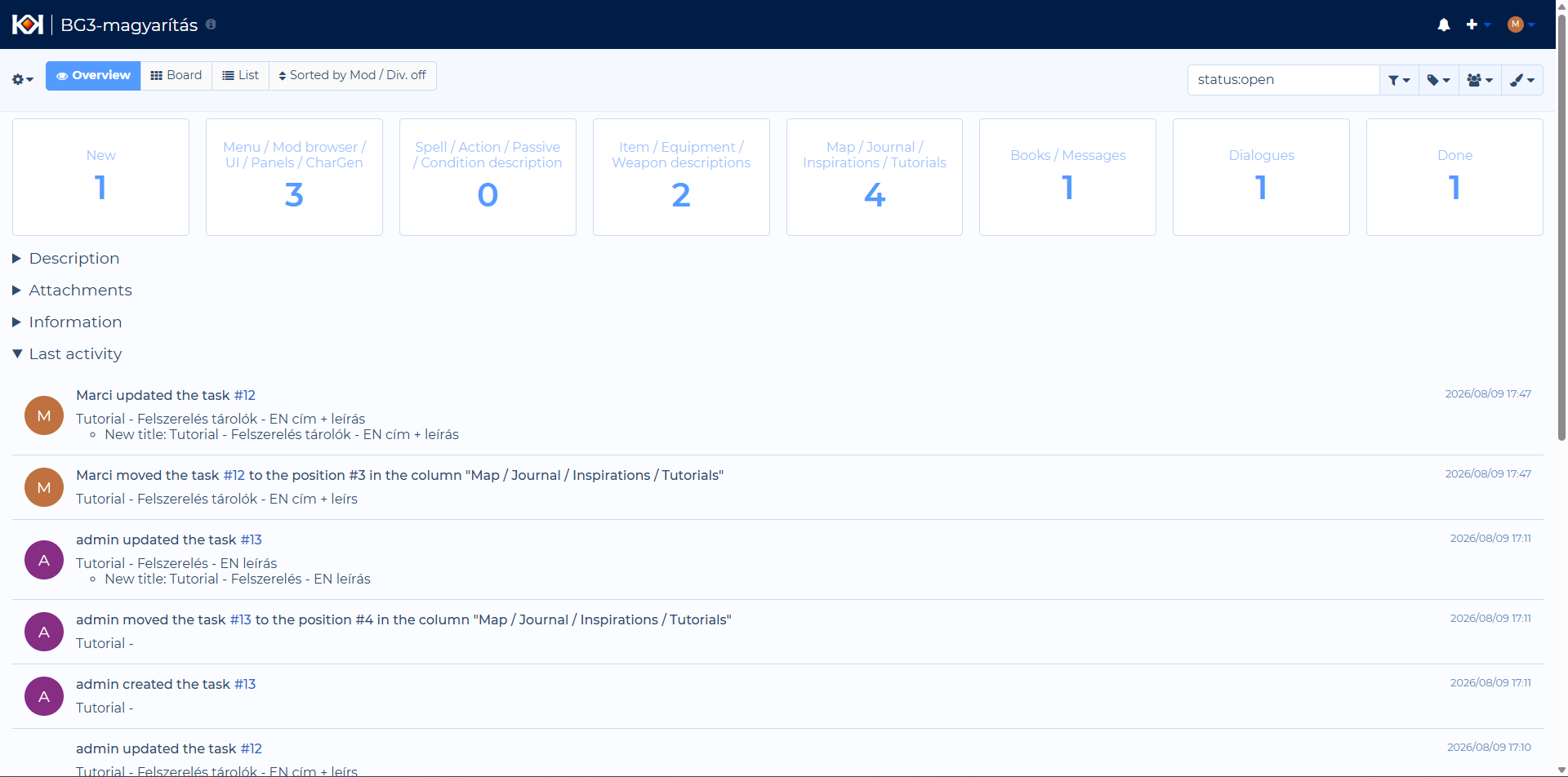Expand the Information section
The width and height of the screenshot is (1568, 777).
point(67,322)
